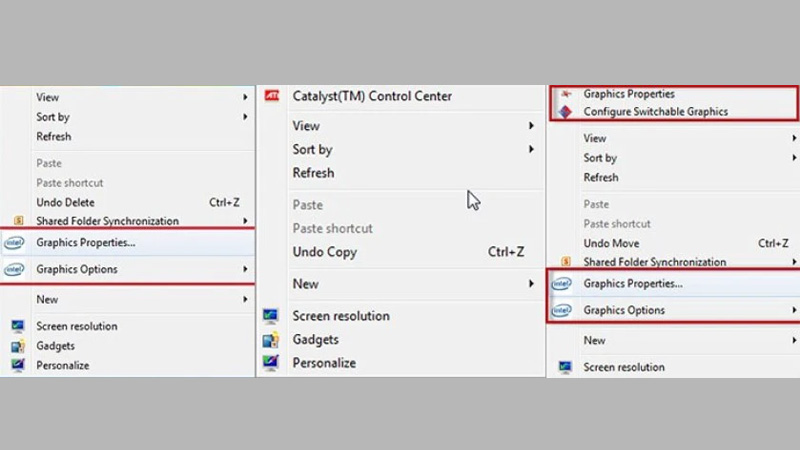
Task: Click Screen resolution icon in the right menu
Action: [x=565, y=367]
